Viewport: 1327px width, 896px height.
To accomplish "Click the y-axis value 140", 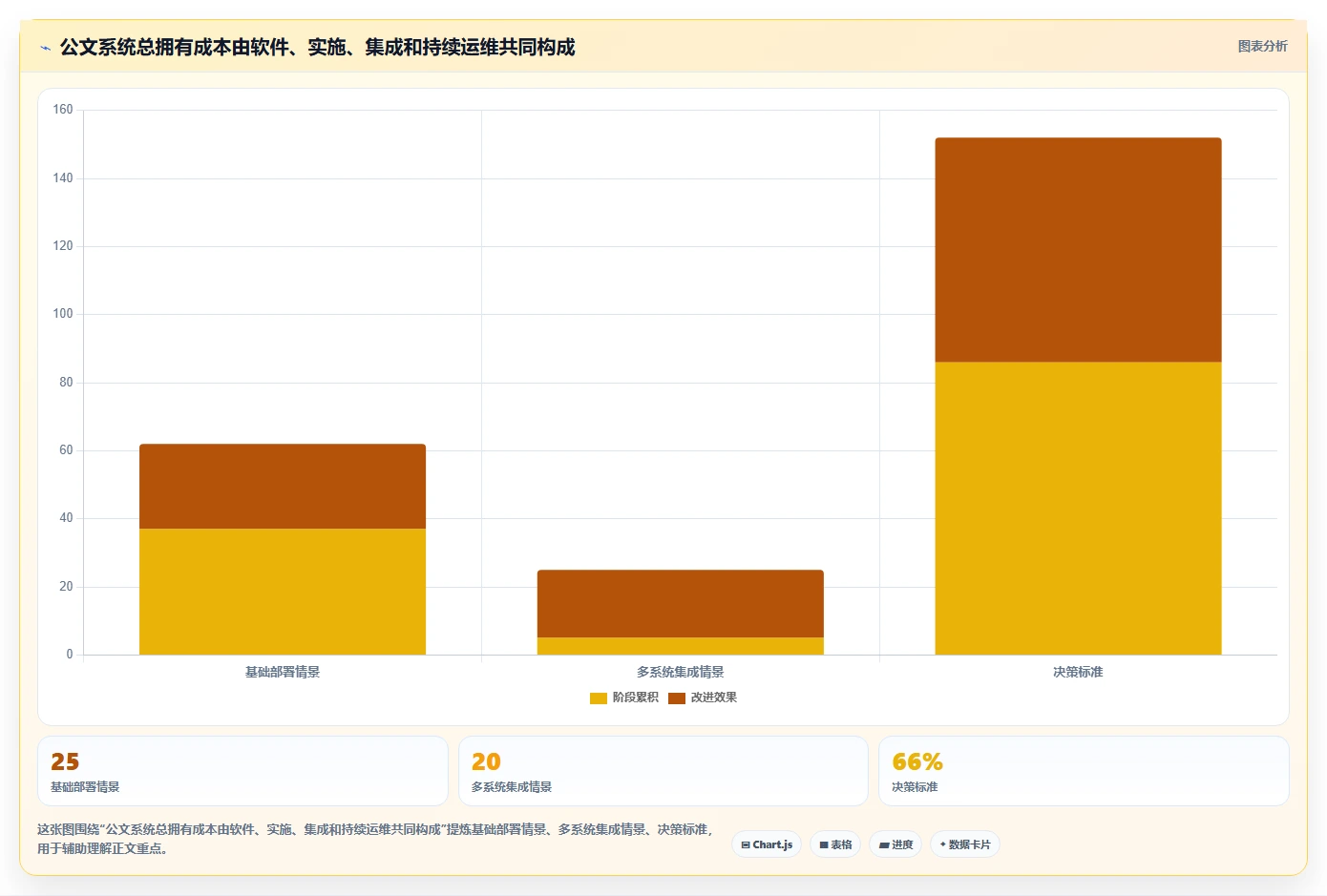I will click(63, 178).
